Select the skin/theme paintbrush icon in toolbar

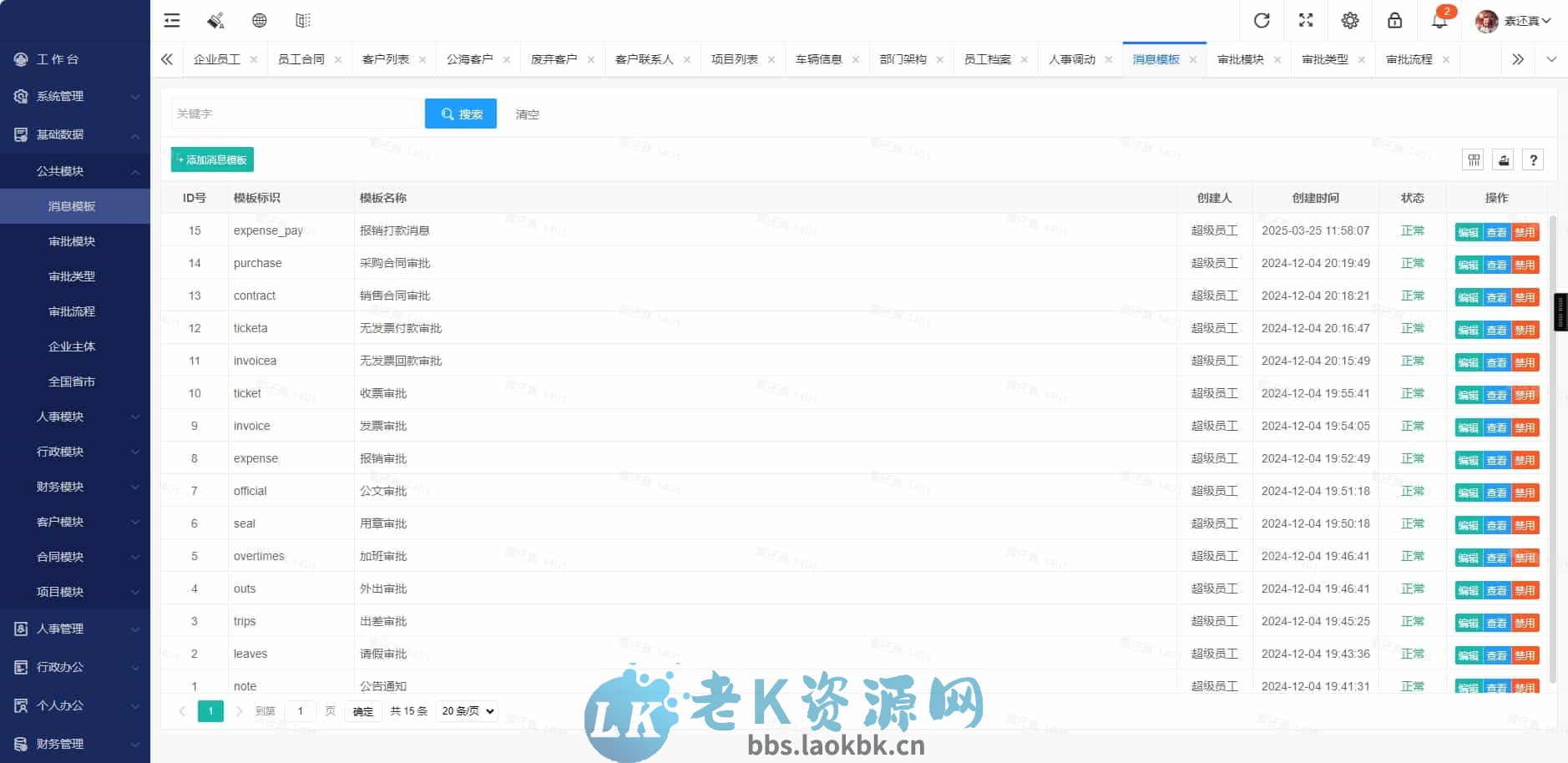(x=215, y=20)
